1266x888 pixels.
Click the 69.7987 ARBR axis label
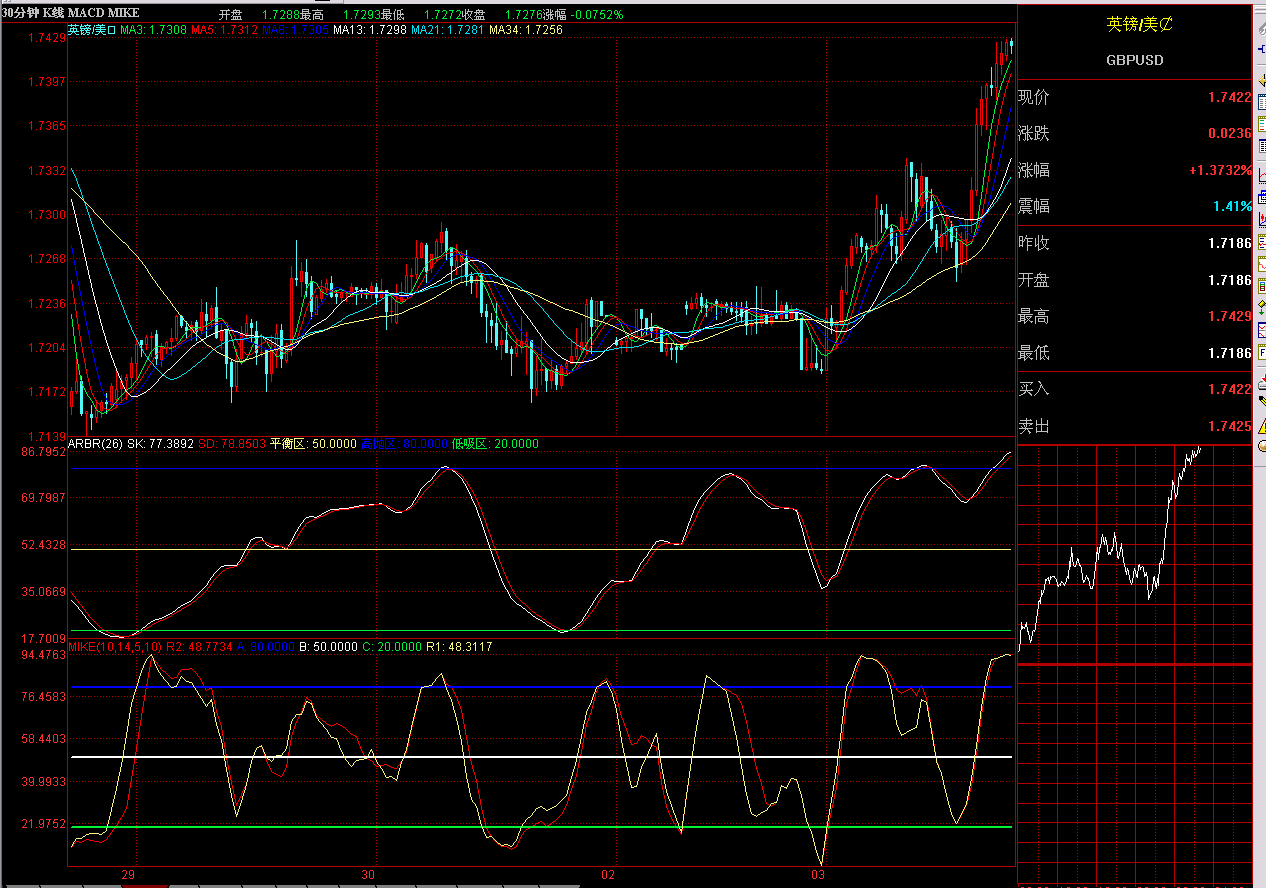pyautogui.click(x=43, y=498)
